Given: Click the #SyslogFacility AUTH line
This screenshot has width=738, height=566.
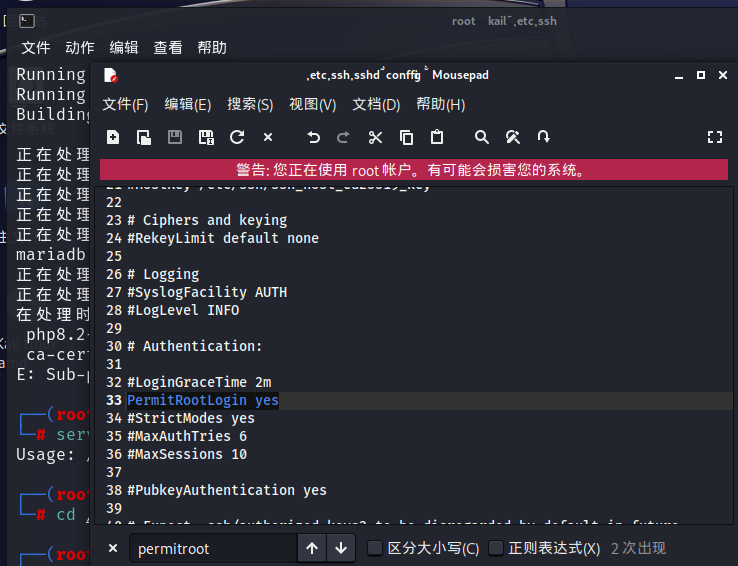Looking at the screenshot, I should 207,292.
